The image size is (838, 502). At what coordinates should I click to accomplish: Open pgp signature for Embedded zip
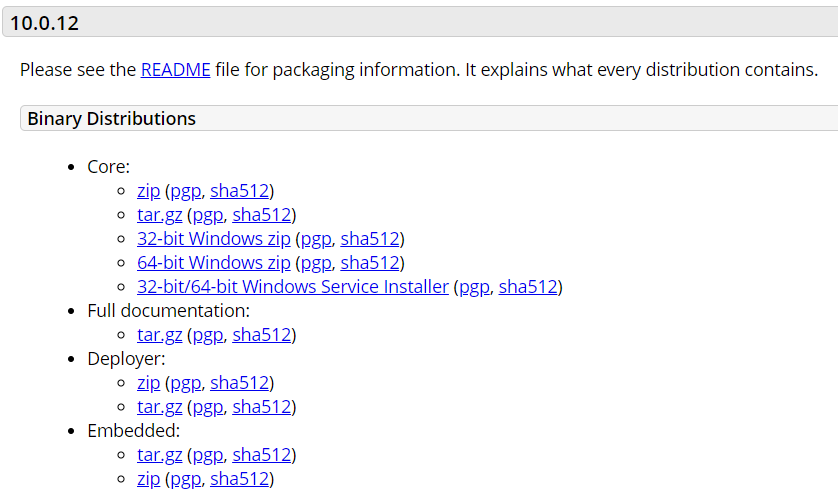click(186, 479)
